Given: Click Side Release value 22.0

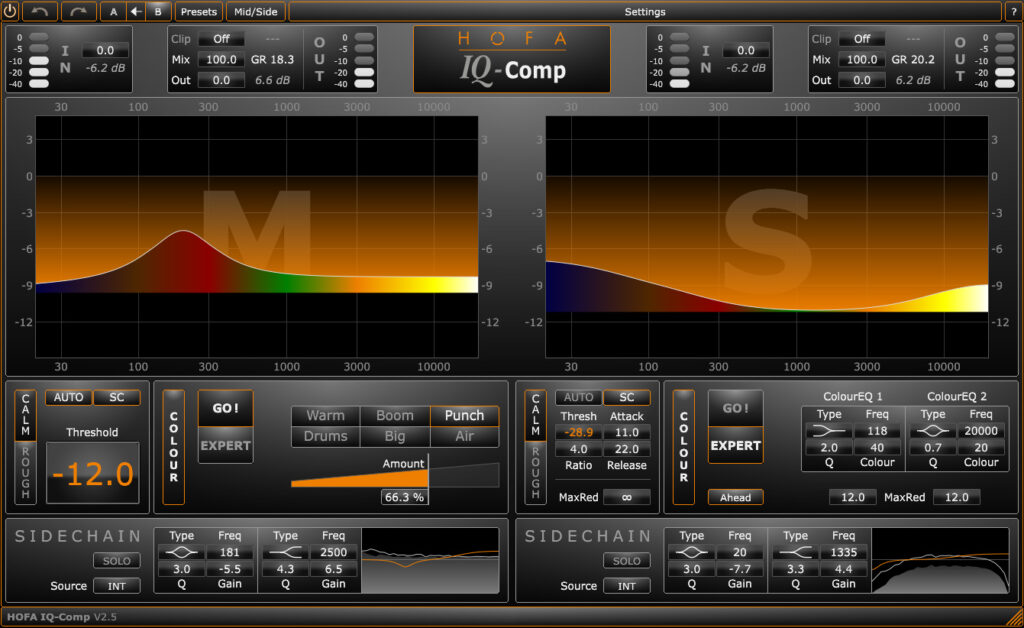Looking at the screenshot, I should 627,449.
